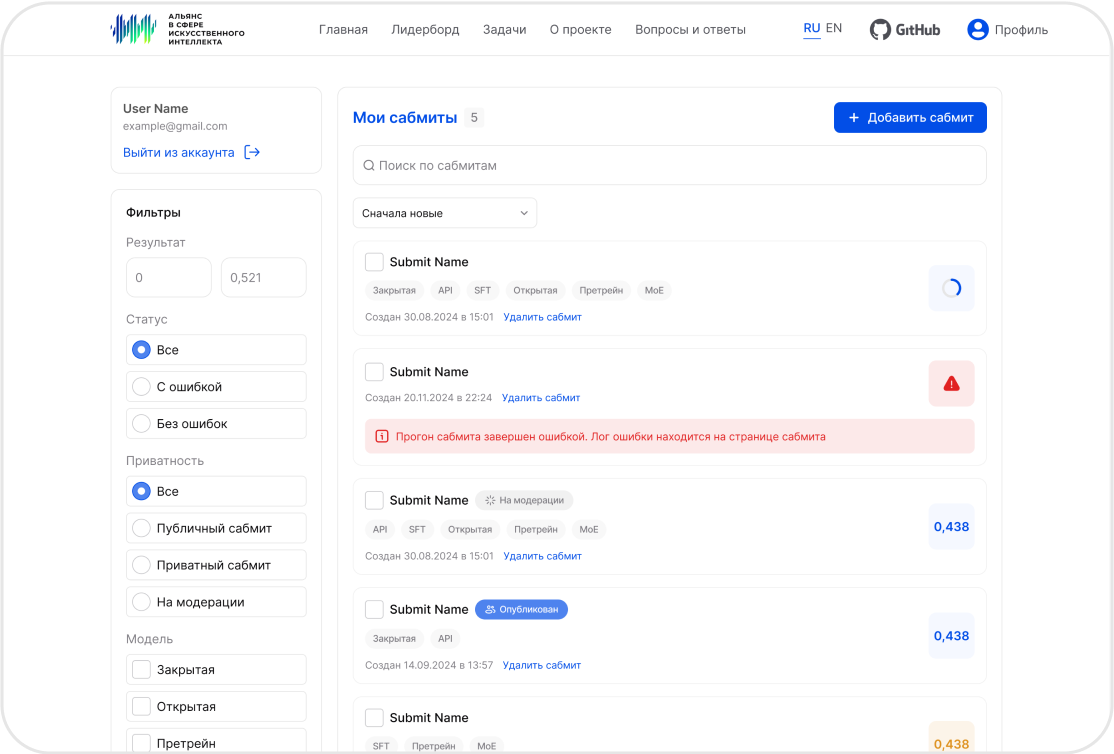
Task: Open the profile avatar icon
Action: point(978,29)
